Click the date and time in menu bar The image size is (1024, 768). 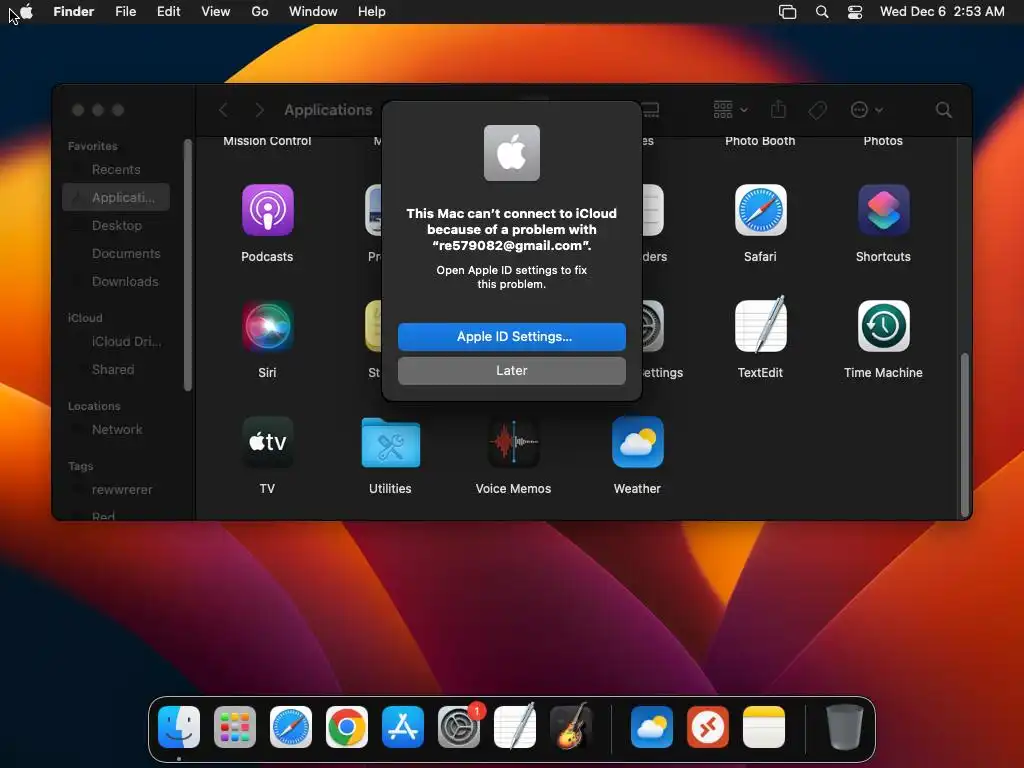click(942, 12)
